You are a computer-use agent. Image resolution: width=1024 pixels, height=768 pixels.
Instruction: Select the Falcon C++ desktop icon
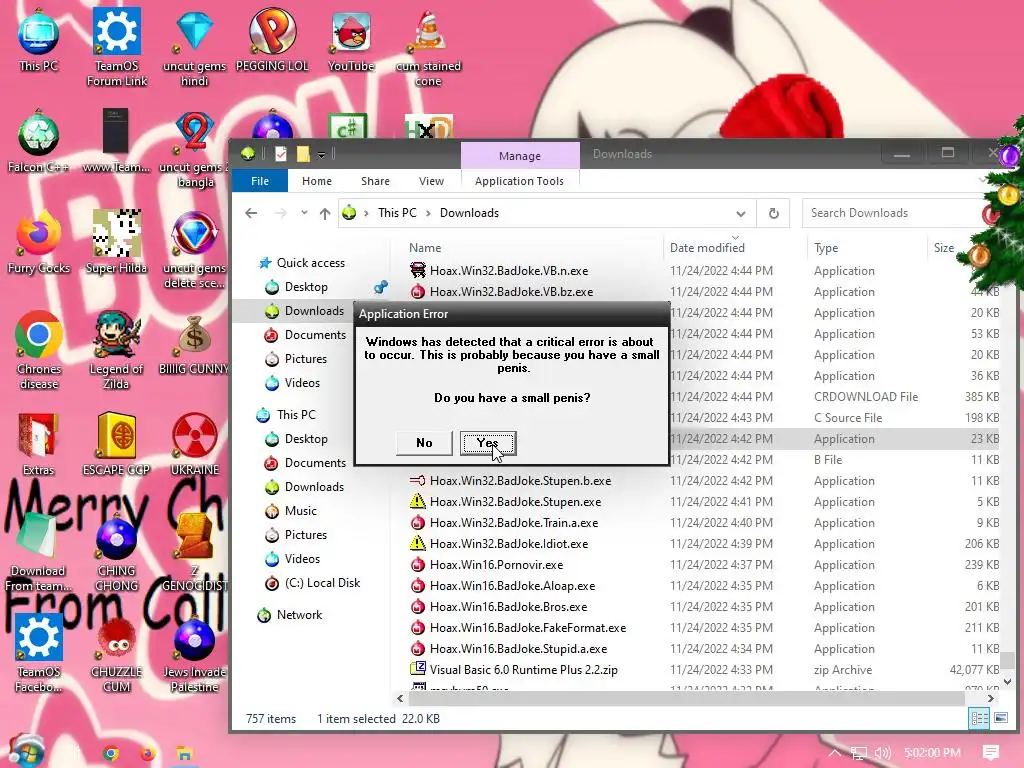coord(39,142)
